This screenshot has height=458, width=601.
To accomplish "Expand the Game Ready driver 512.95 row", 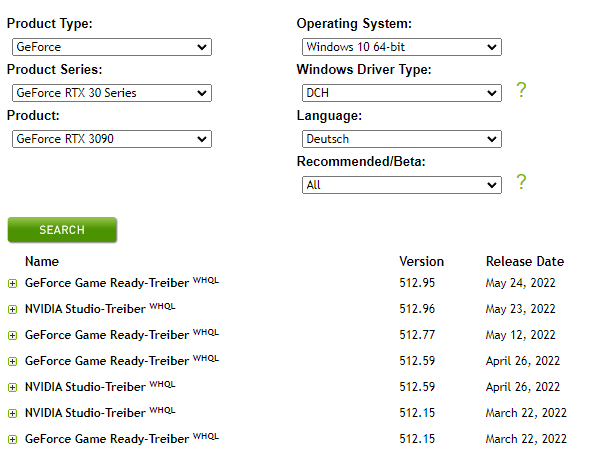I will 13,284.
